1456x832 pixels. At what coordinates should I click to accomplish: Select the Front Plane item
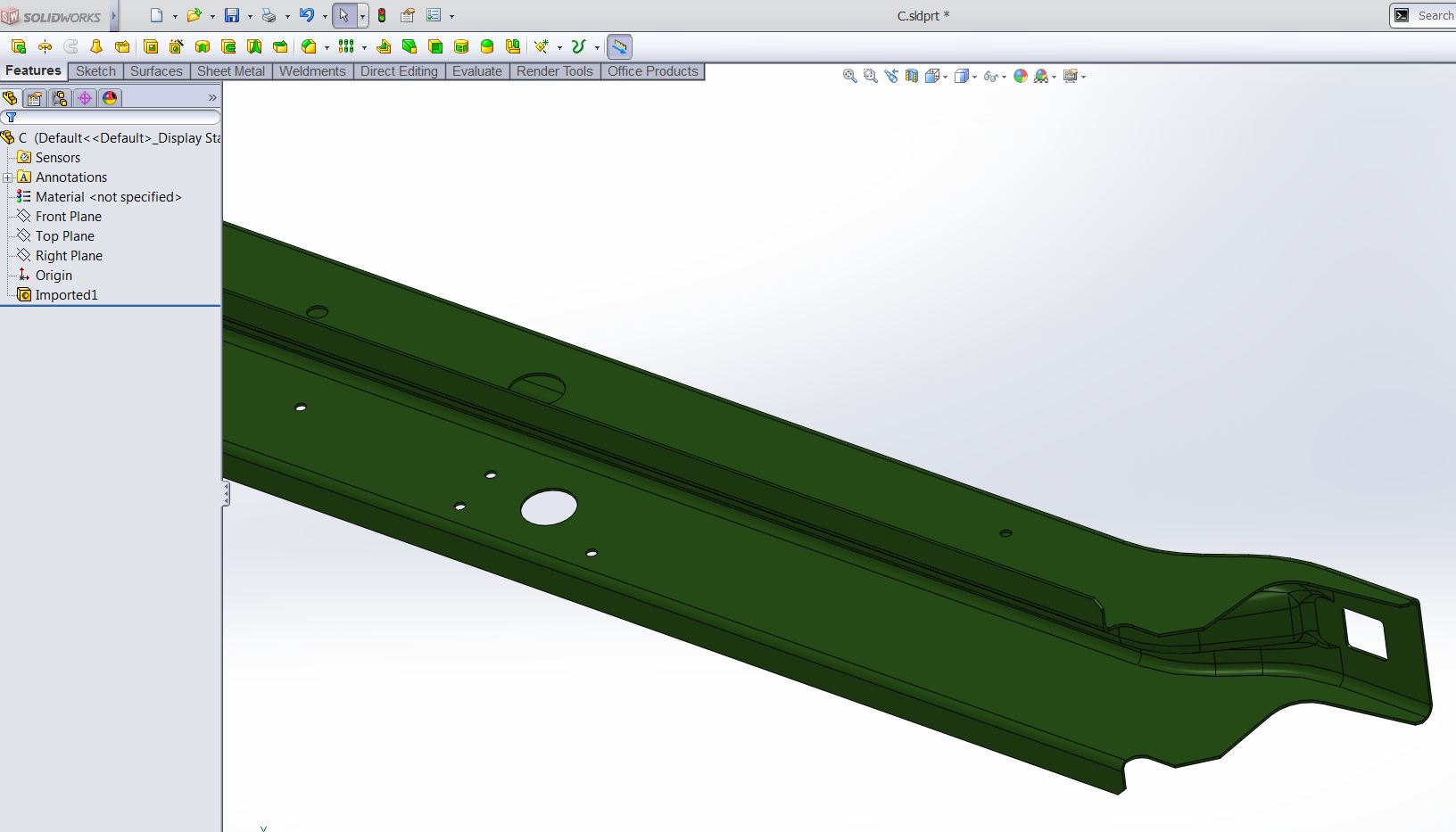[68, 217]
